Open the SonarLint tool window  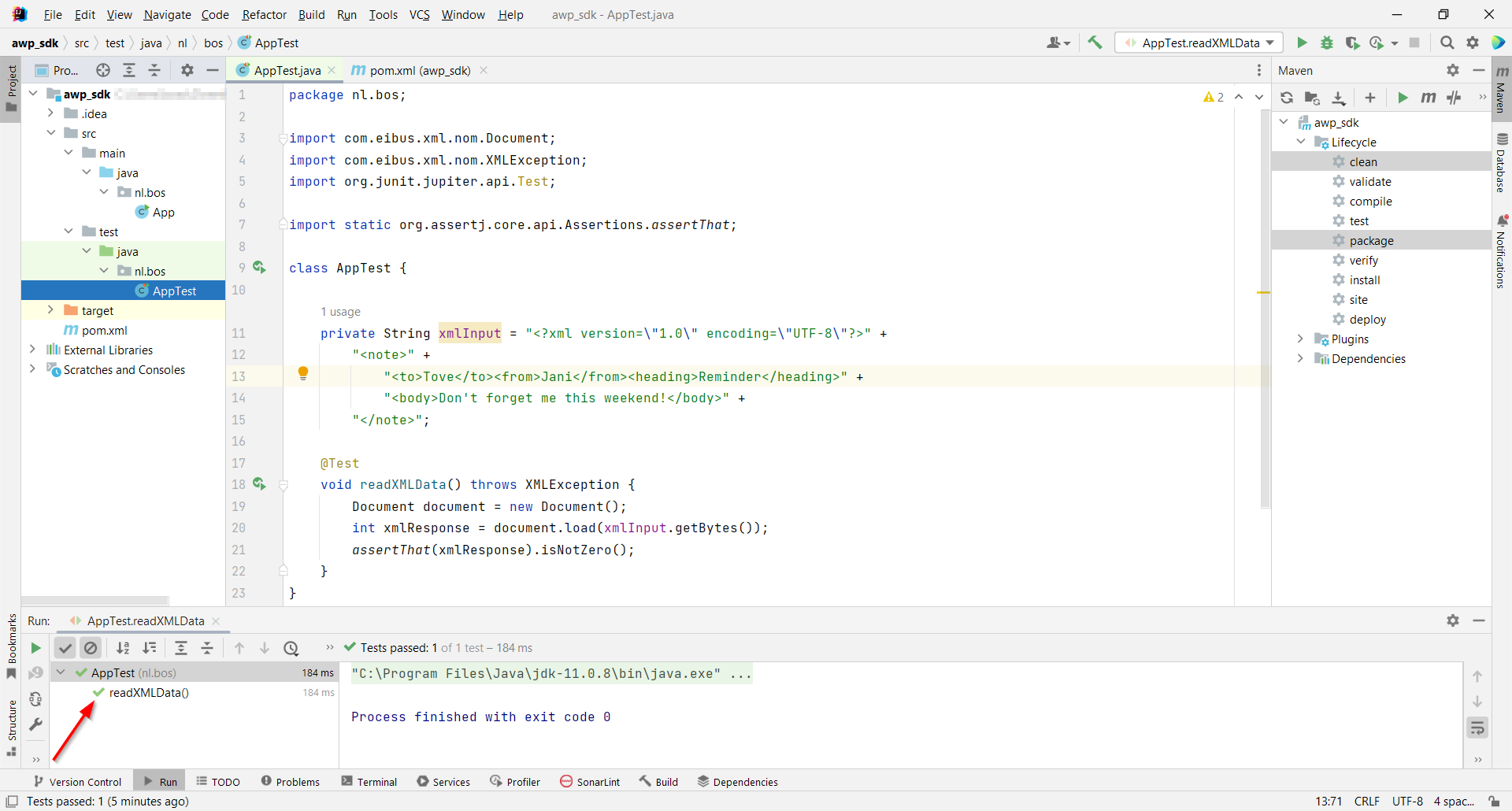point(590,782)
